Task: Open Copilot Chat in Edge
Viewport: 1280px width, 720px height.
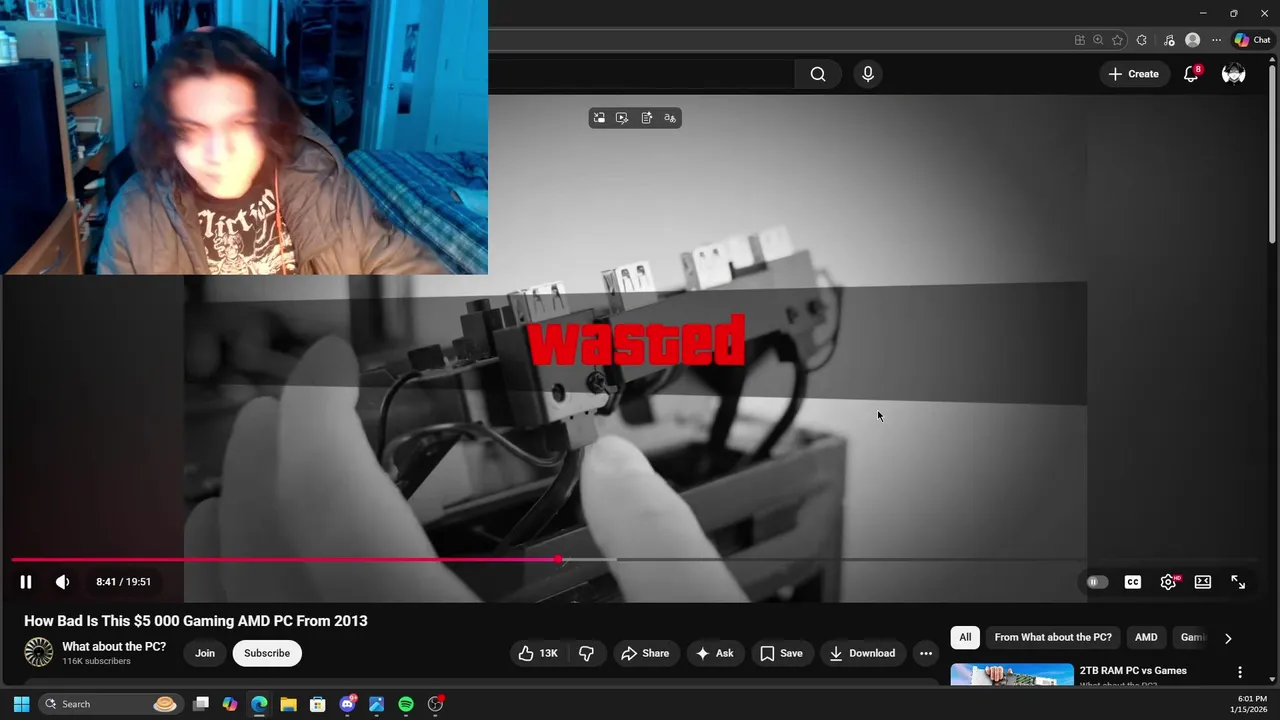Action: click(1252, 40)
